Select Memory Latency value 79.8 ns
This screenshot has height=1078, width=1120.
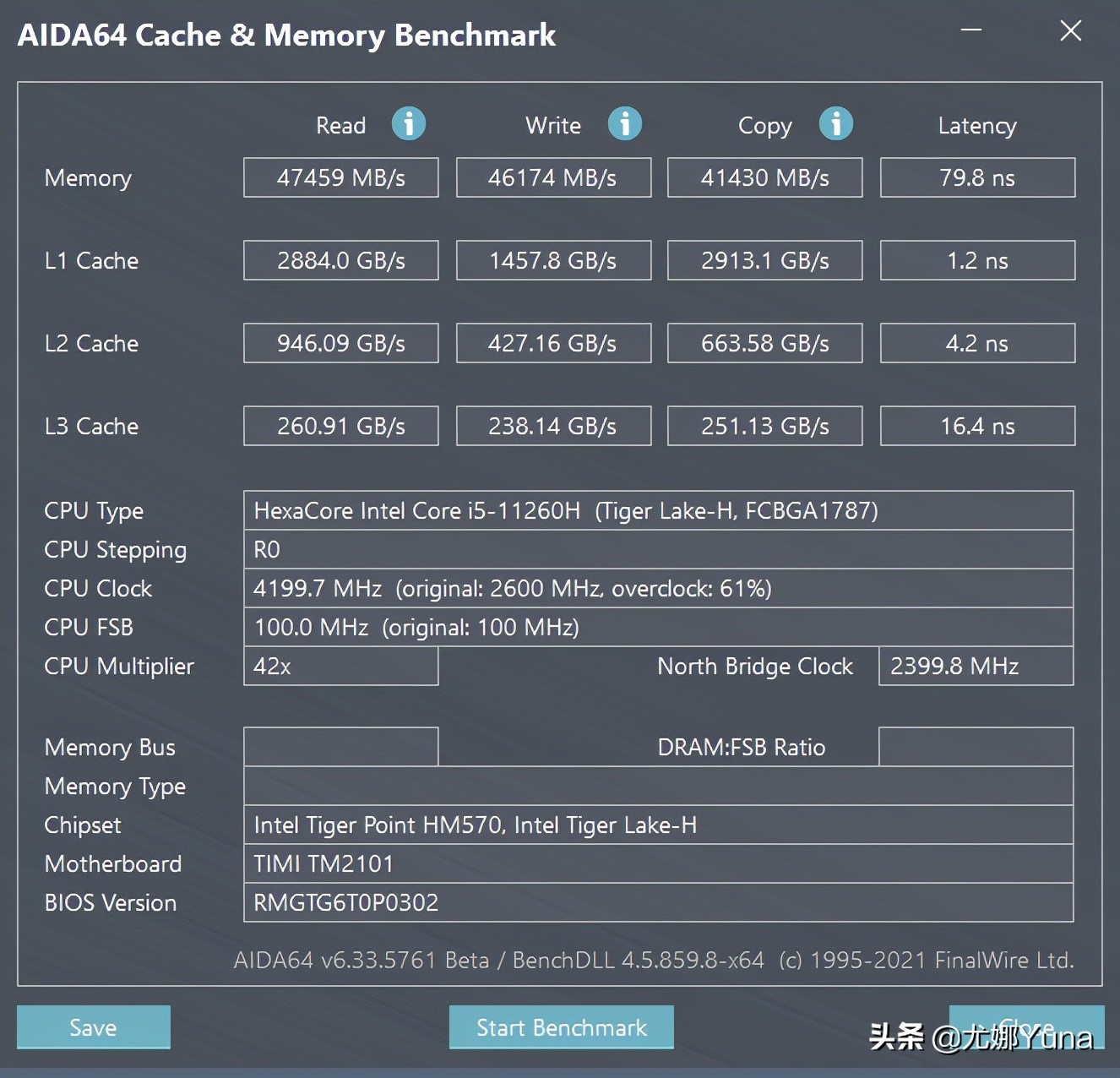[x=978, y=177]
